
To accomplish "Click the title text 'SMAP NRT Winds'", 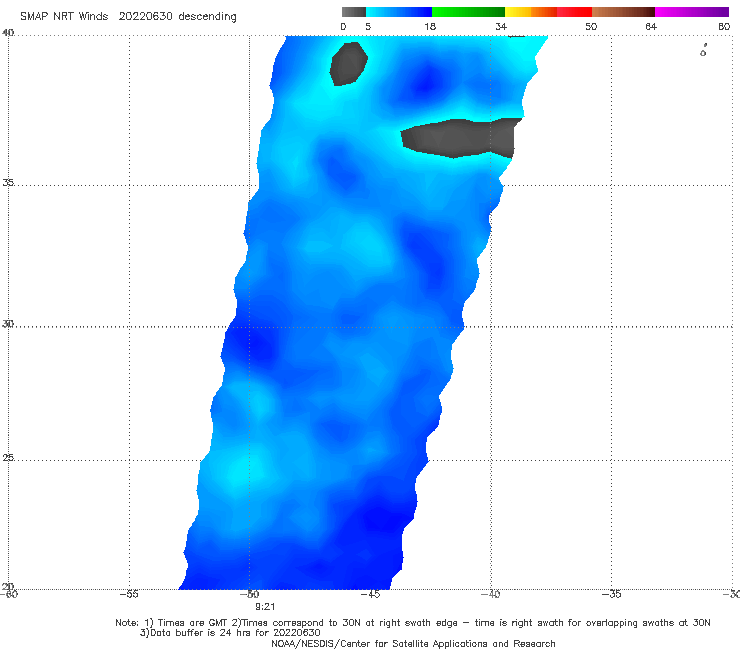I will click(x=64, y=17).
